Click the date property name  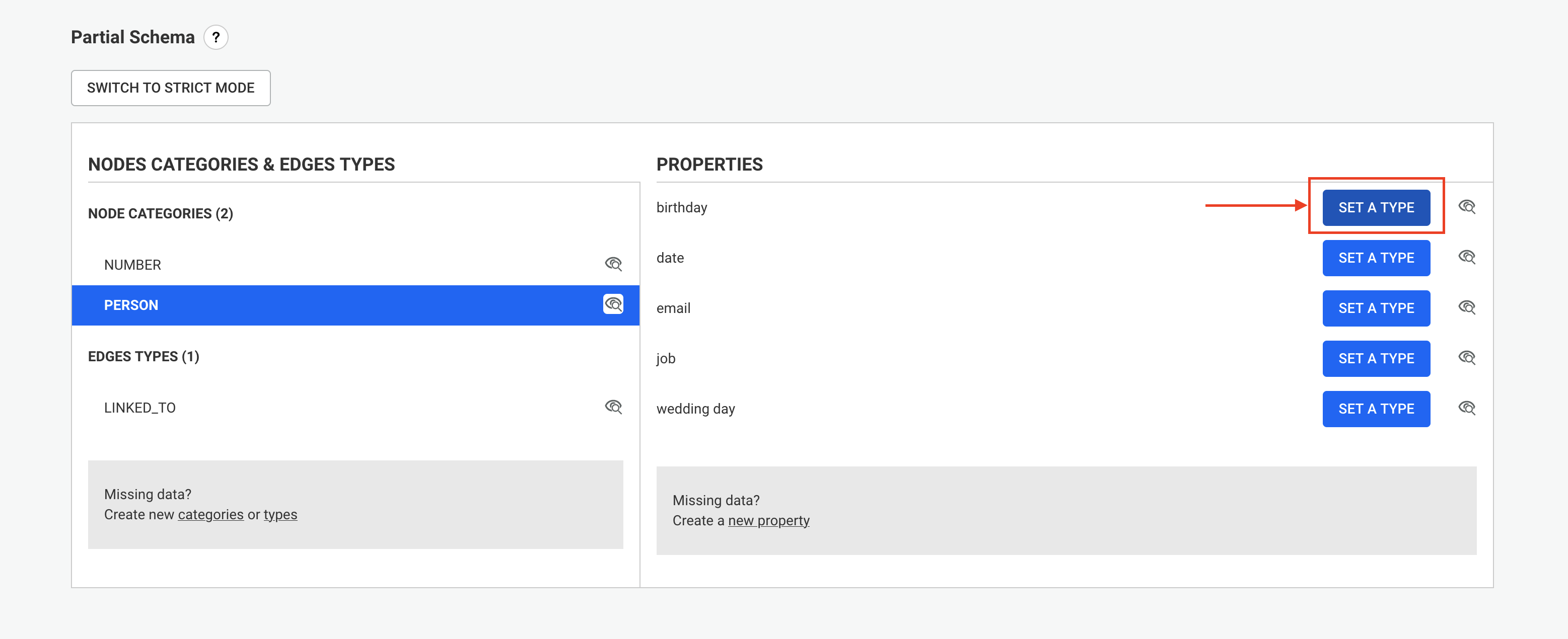click(670, 258)
